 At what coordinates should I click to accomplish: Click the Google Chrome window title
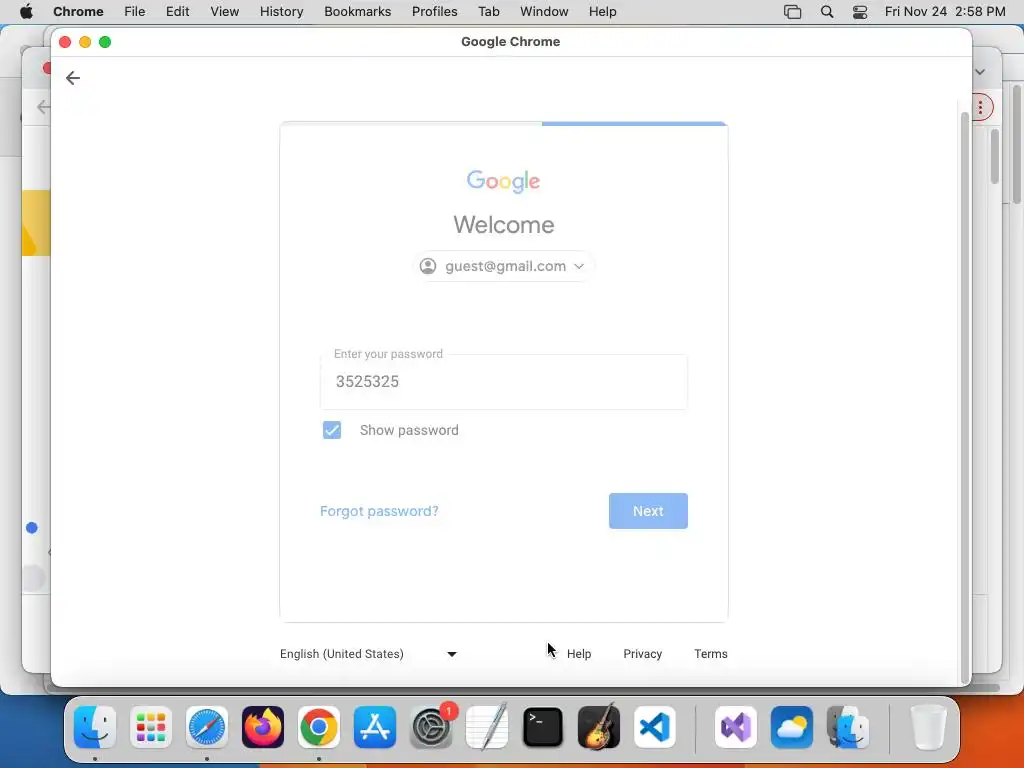coord(511,42)
